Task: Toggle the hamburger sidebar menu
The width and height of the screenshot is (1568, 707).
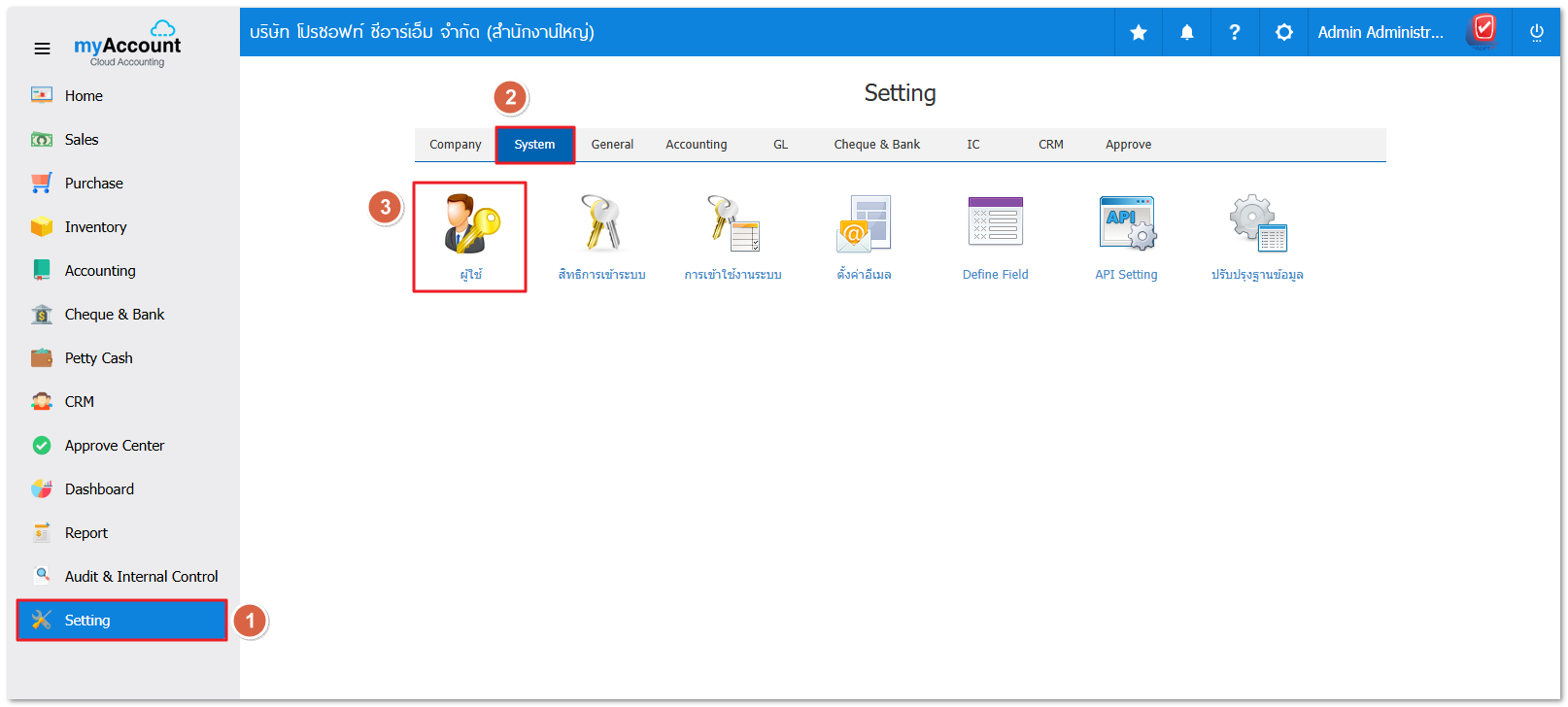Action: point(42,49)
